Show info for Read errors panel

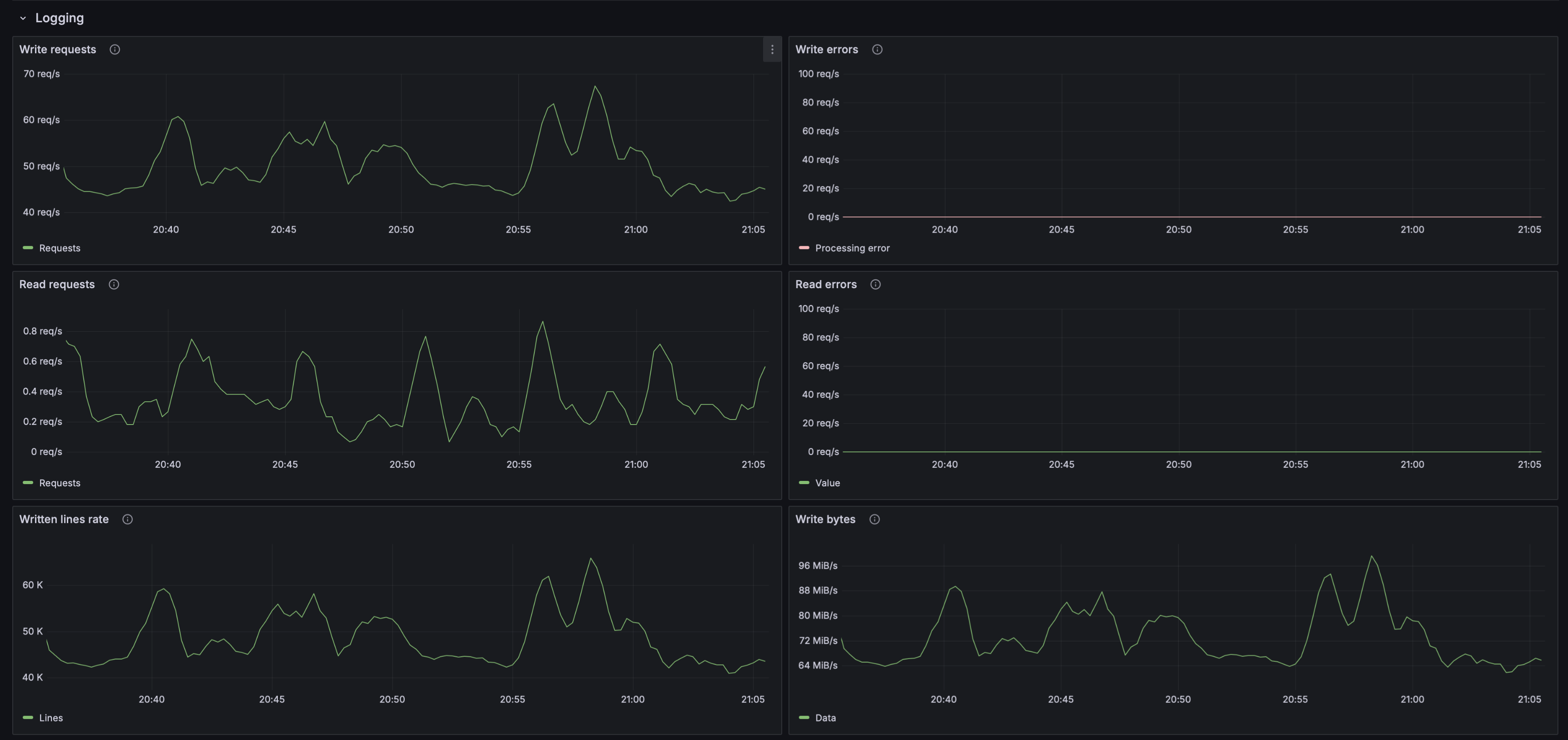(875, 284)
